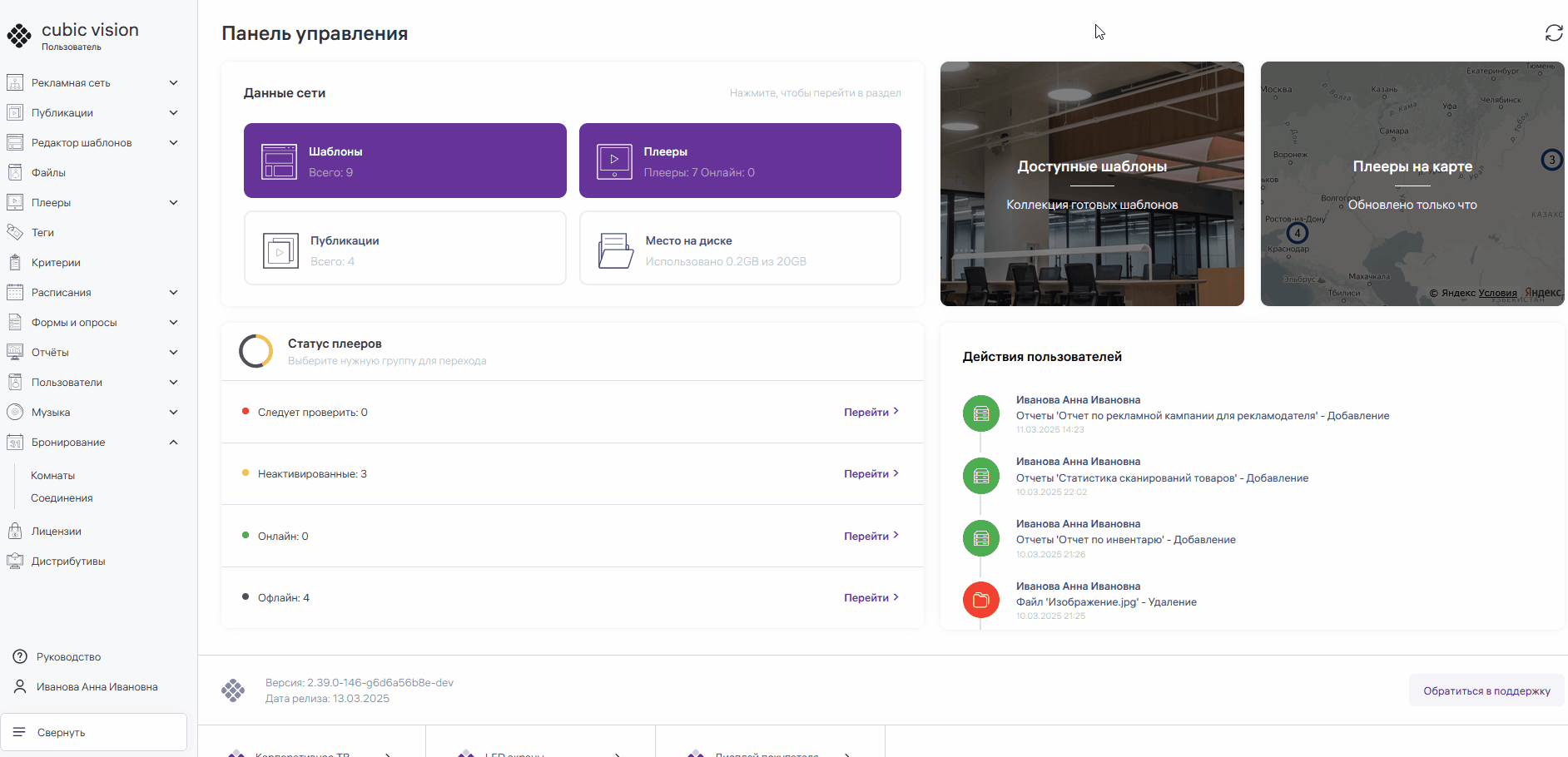
Task: Click the Tags icon in sidebar
Action: (15, 233)
